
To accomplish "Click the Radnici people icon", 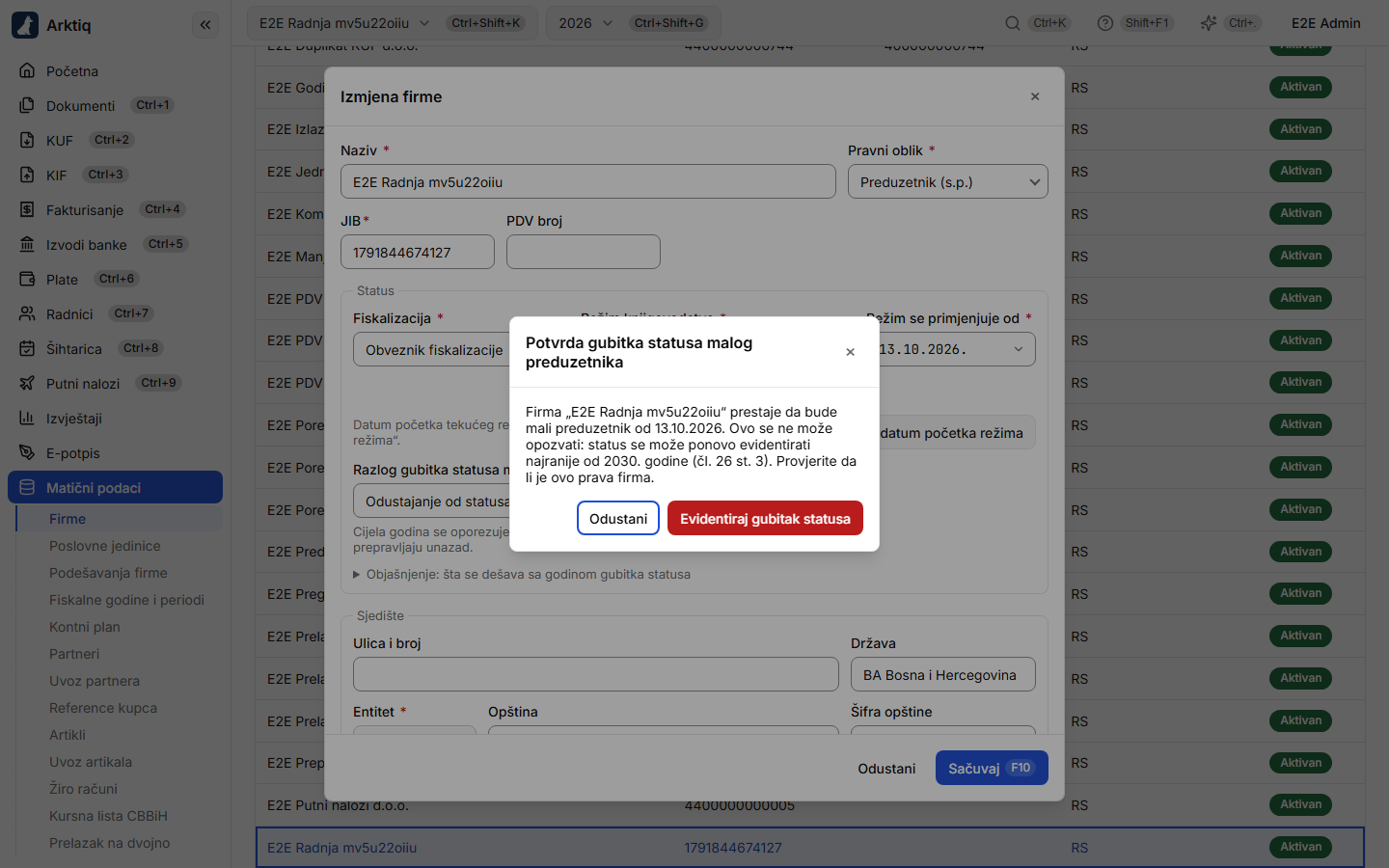I will point(27,314).
